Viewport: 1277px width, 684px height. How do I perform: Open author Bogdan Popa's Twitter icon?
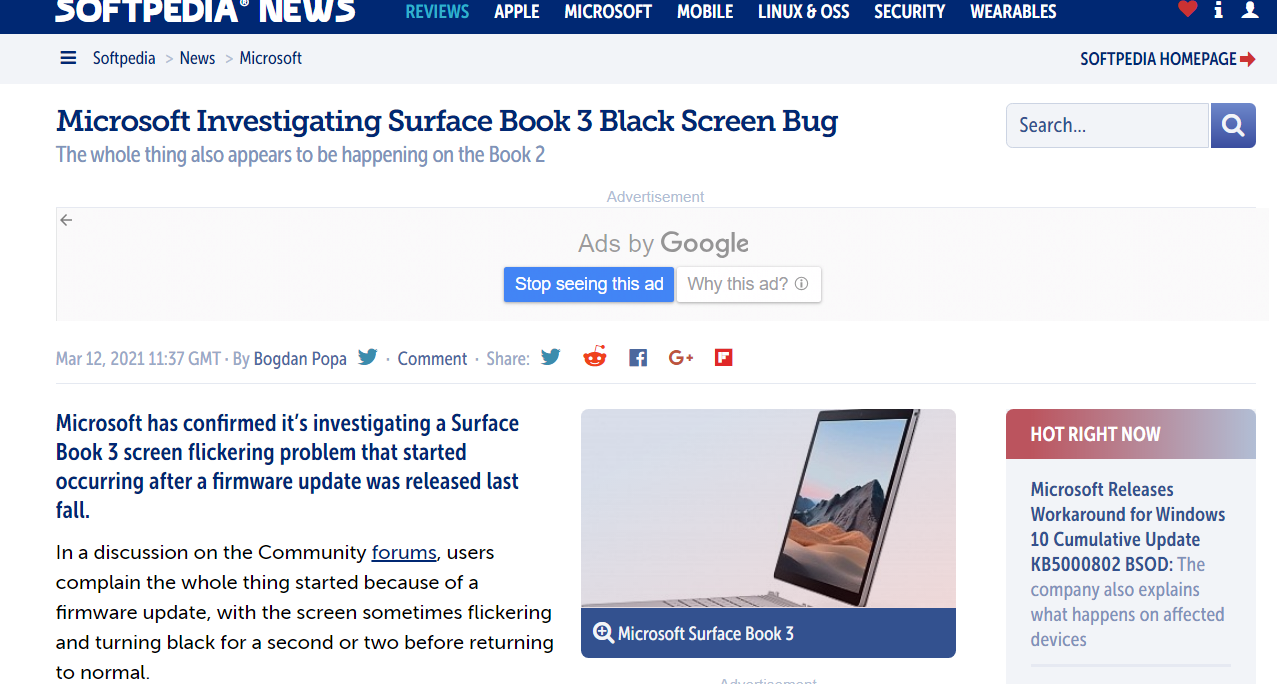[368, 357]
